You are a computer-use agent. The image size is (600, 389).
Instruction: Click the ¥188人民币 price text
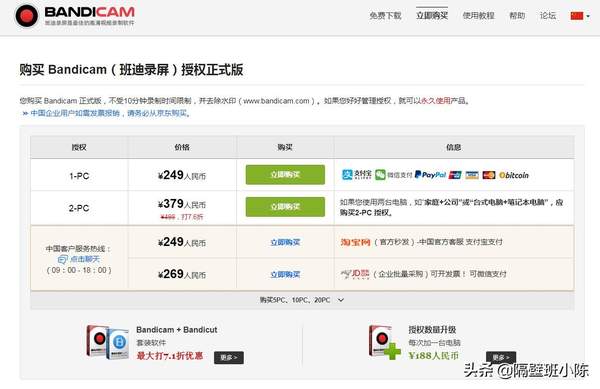pos(434,355)
